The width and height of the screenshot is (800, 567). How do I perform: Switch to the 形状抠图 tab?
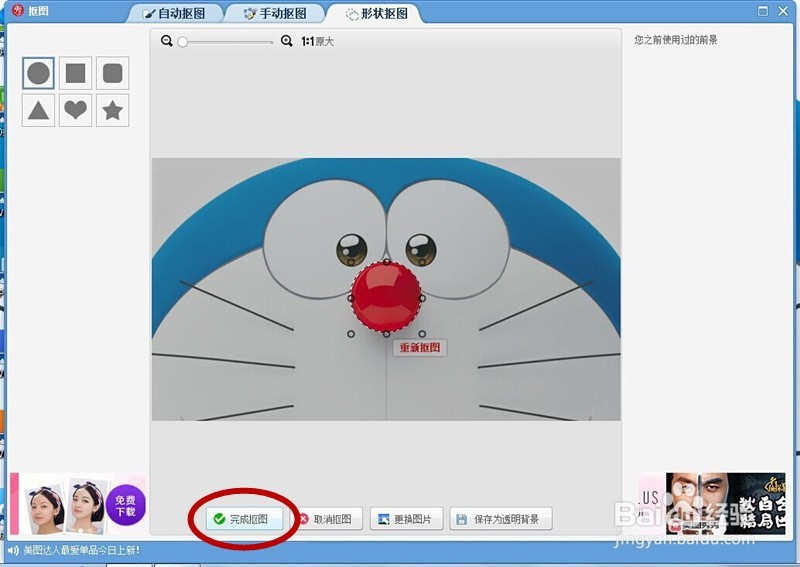(378, 13)
